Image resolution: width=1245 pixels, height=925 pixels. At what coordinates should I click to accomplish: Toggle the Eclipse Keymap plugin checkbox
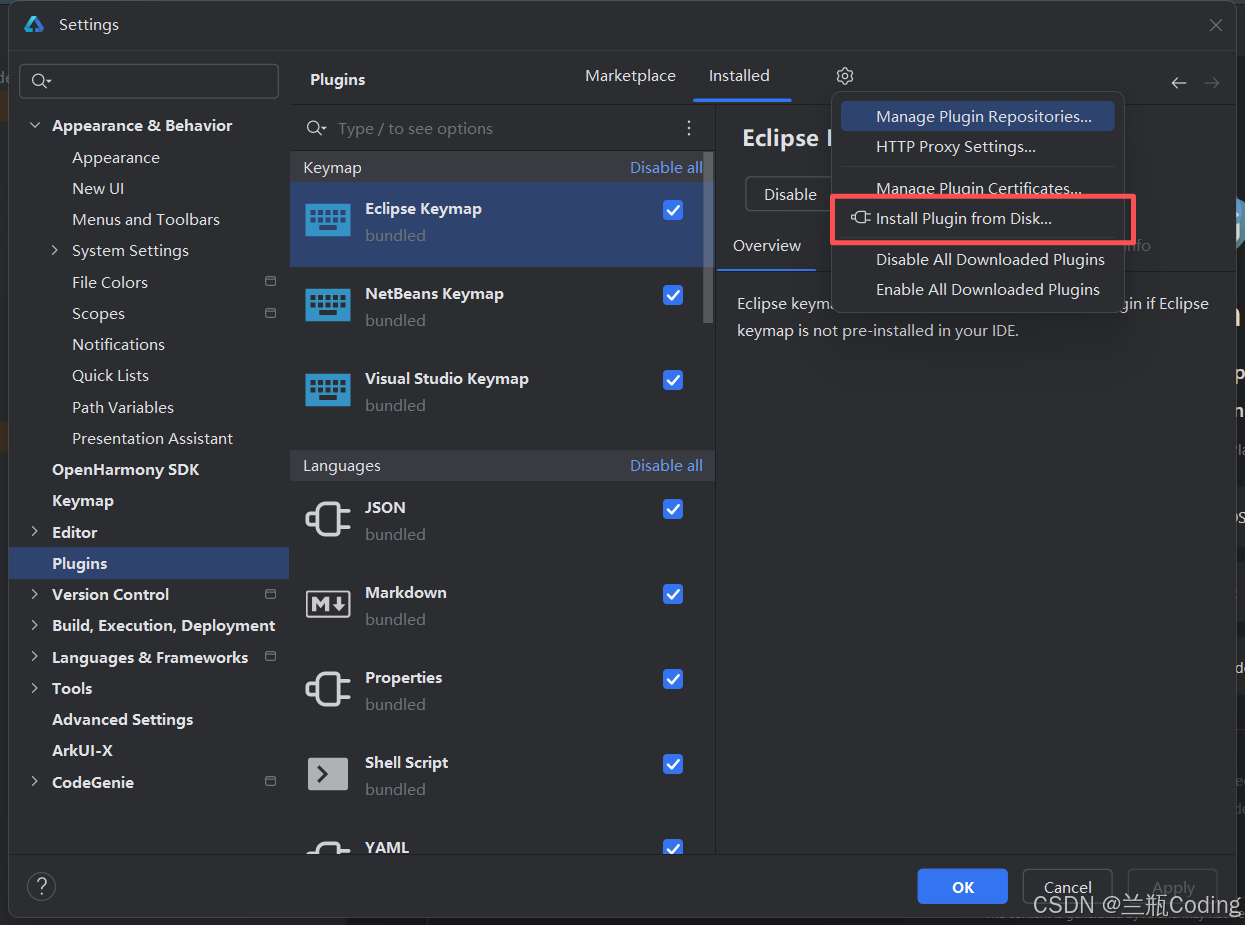(673, 210)
